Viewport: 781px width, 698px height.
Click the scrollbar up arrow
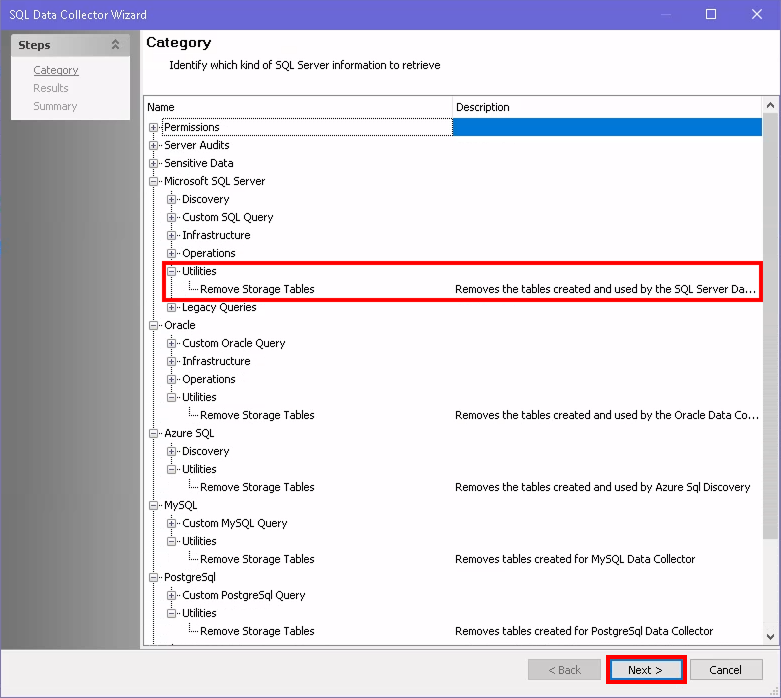[770, 105]
